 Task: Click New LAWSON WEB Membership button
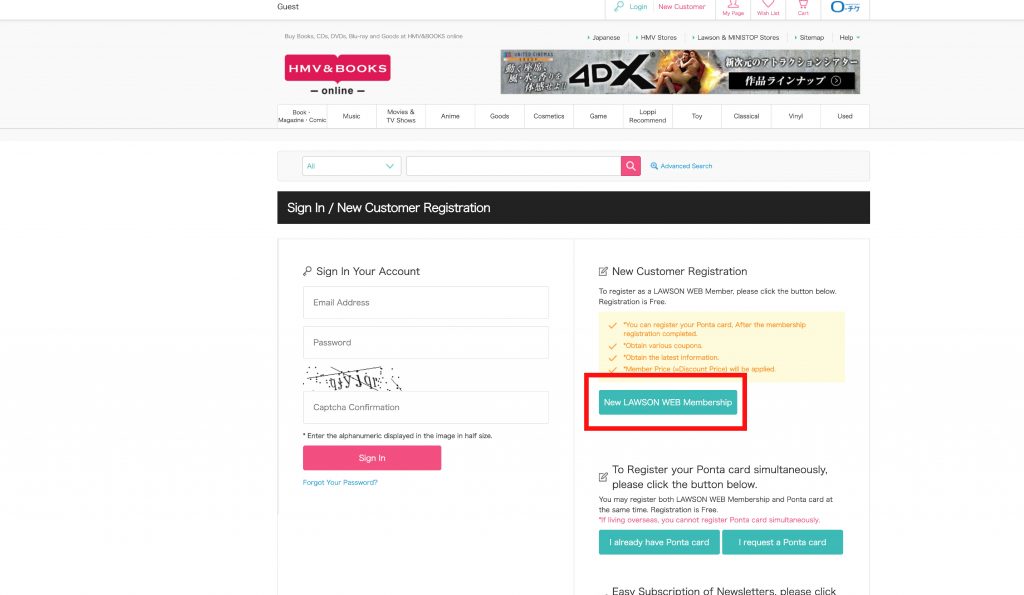coord(668,402)
